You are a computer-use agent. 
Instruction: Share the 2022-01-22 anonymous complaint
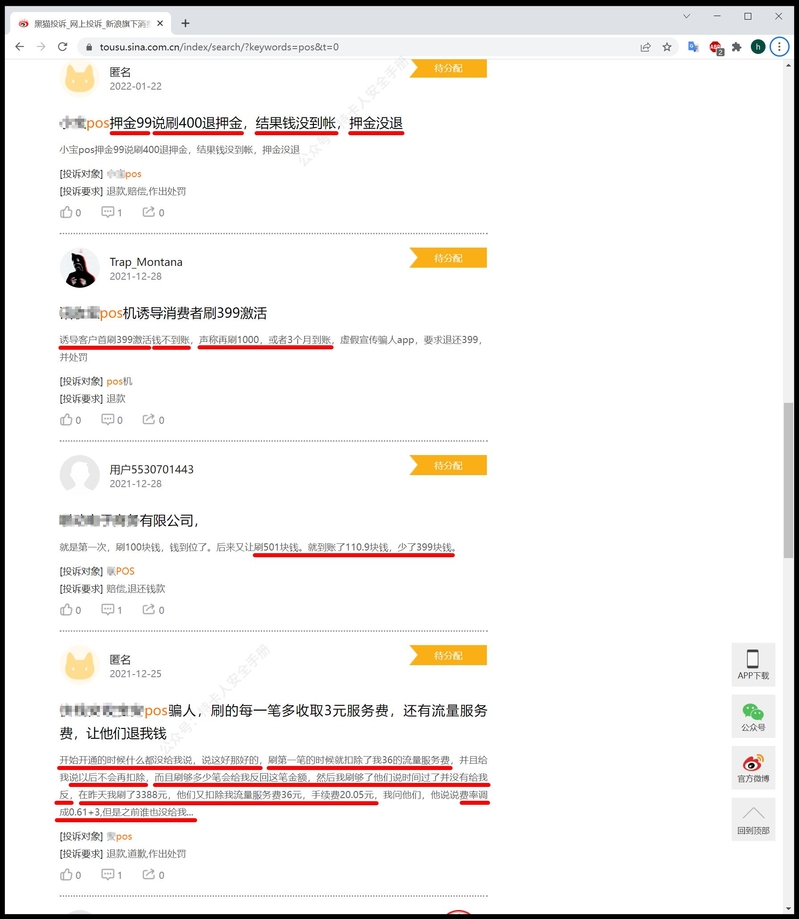point(154,212)
